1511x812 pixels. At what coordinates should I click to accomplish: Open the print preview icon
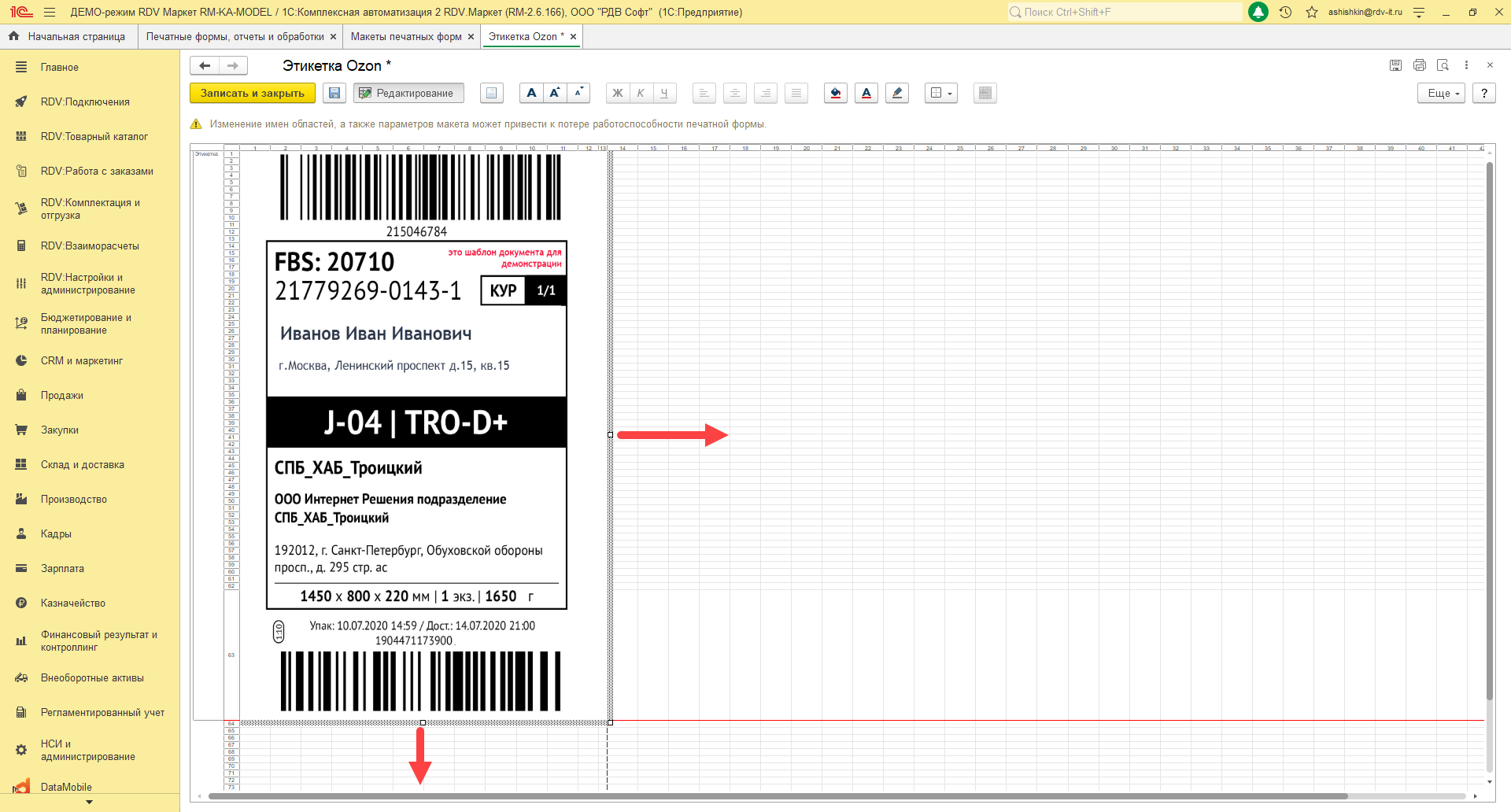(x=1443, y=65)
